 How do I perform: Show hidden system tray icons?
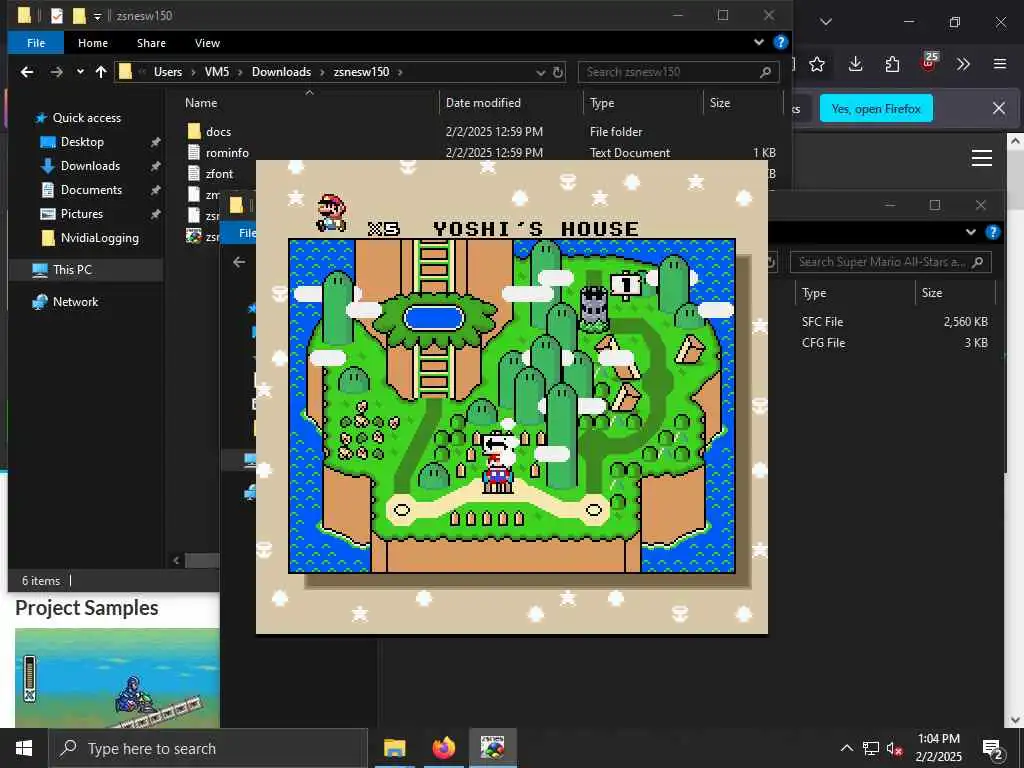(846, 748)
